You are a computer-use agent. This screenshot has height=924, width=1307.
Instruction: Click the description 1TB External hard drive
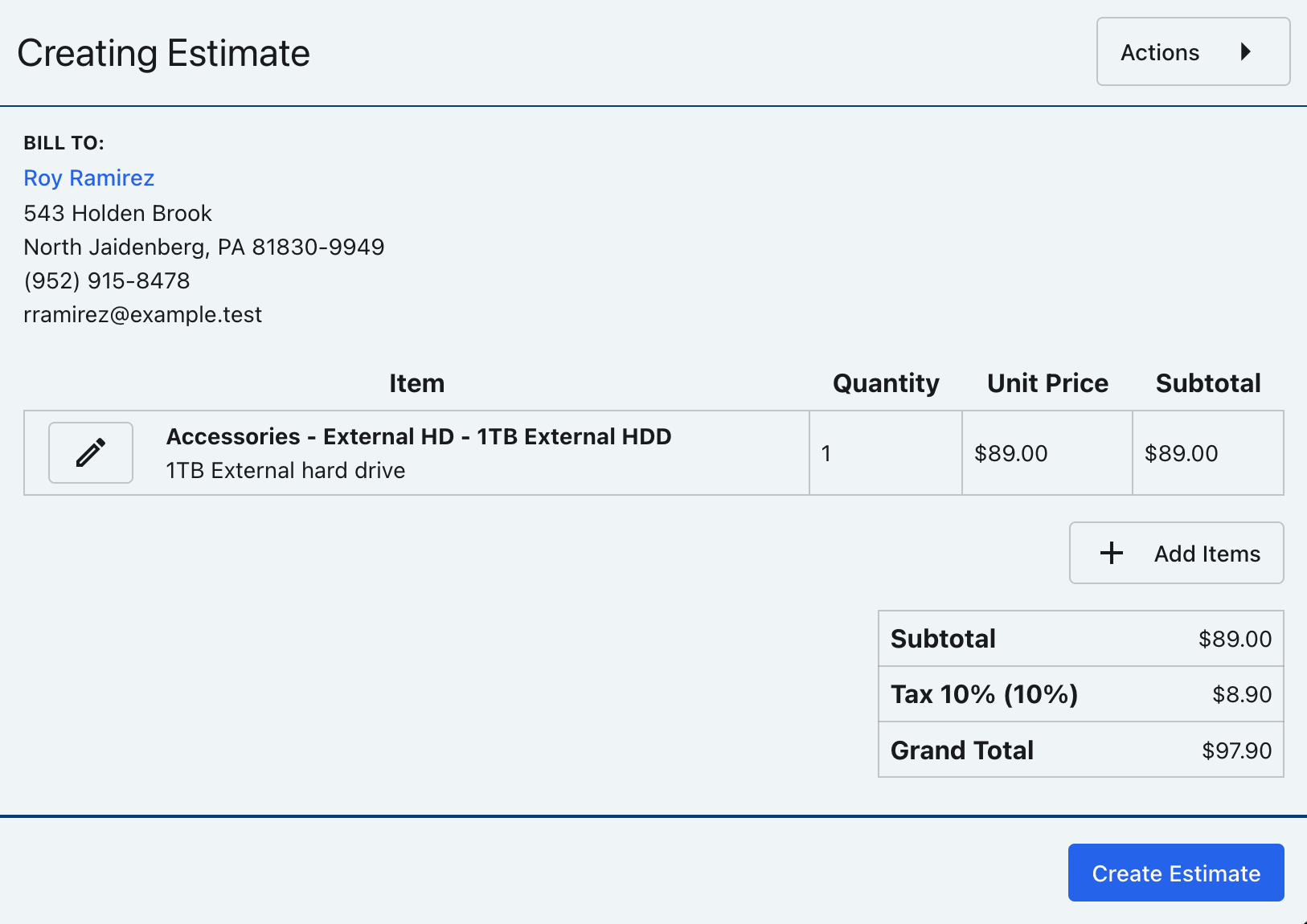(285, 470)
